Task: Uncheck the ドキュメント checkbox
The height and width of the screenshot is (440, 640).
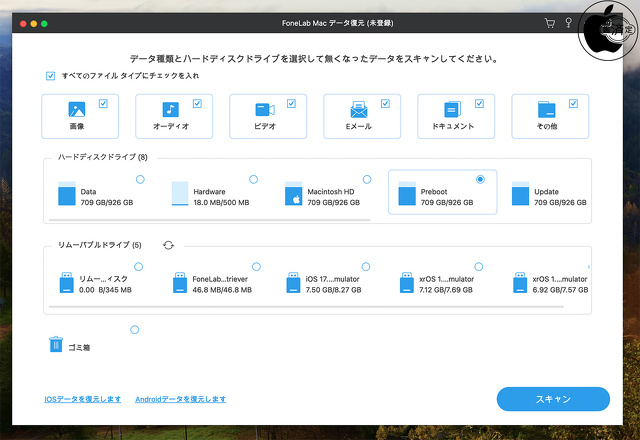Action: click(x=480, y=104)
